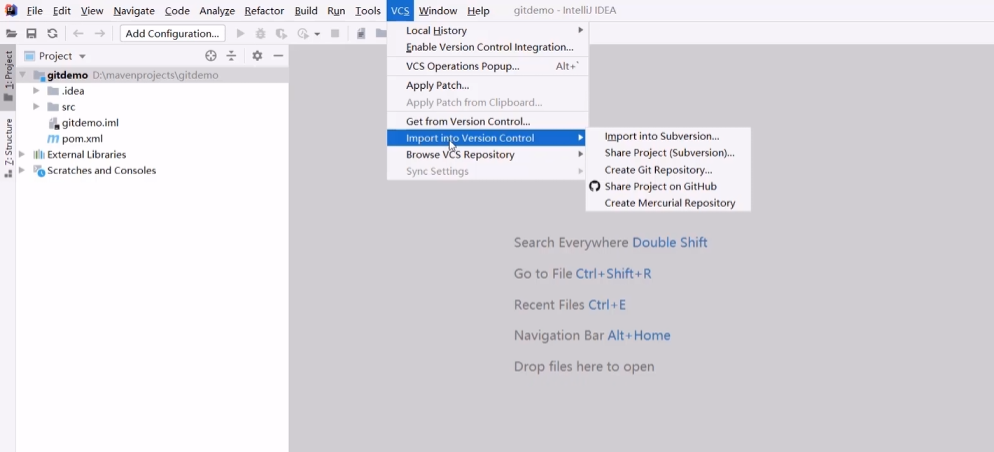
Task: Open the Code menu
Action: pos(177,11)
